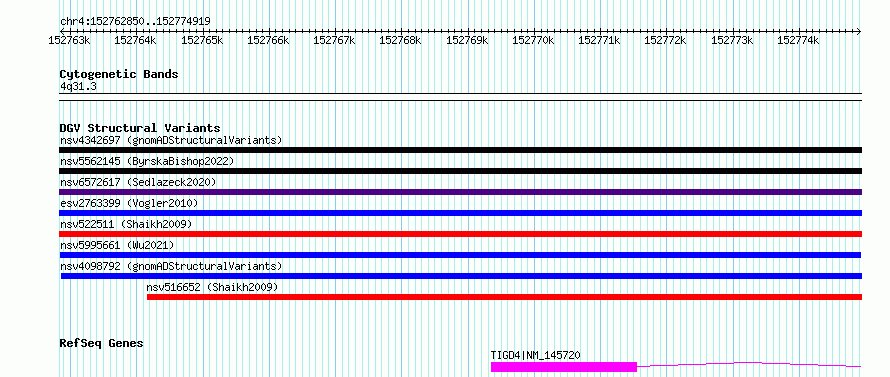Click the nsv6572617 Sedlazeck2020 label
This screenshot has width=890, height=377.
[138, 182]
